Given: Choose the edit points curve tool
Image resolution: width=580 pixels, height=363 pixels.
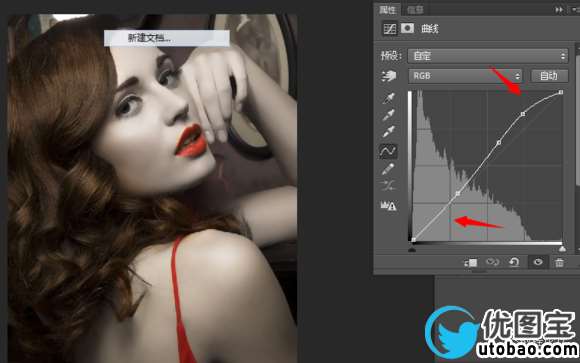Looking at the screenshot, I should coord(388,151).
